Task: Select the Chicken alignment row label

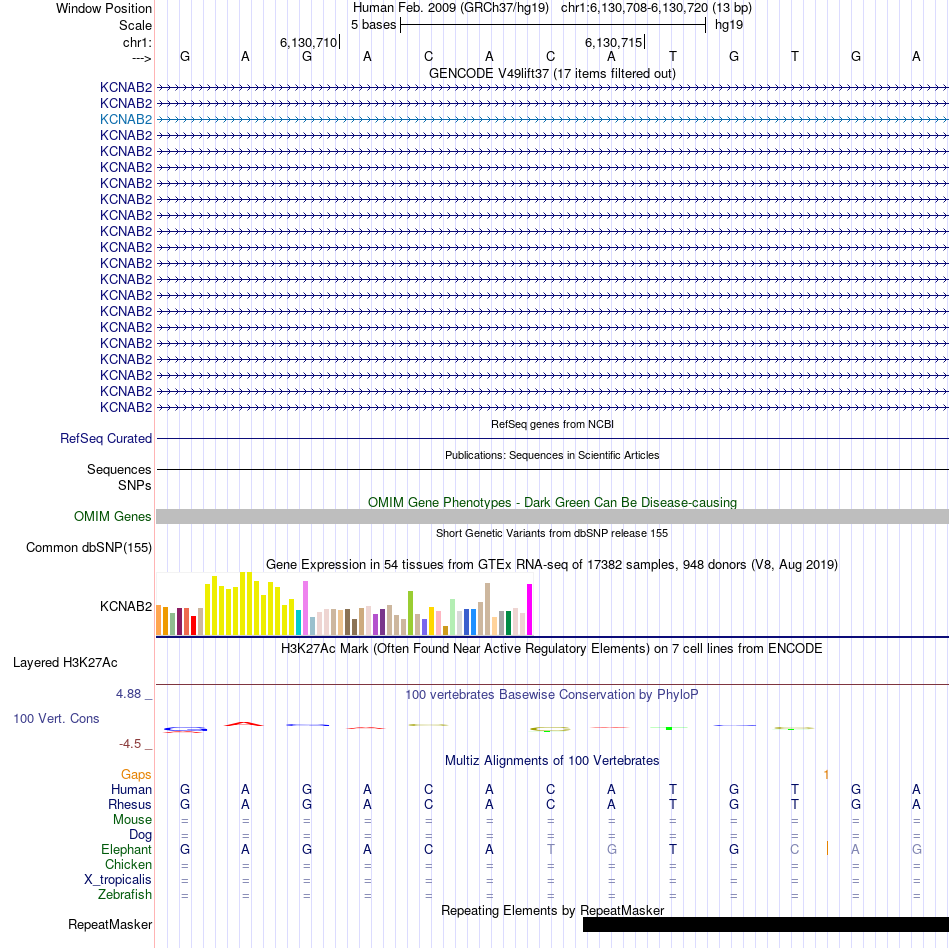Action: (x=128, y=864)
